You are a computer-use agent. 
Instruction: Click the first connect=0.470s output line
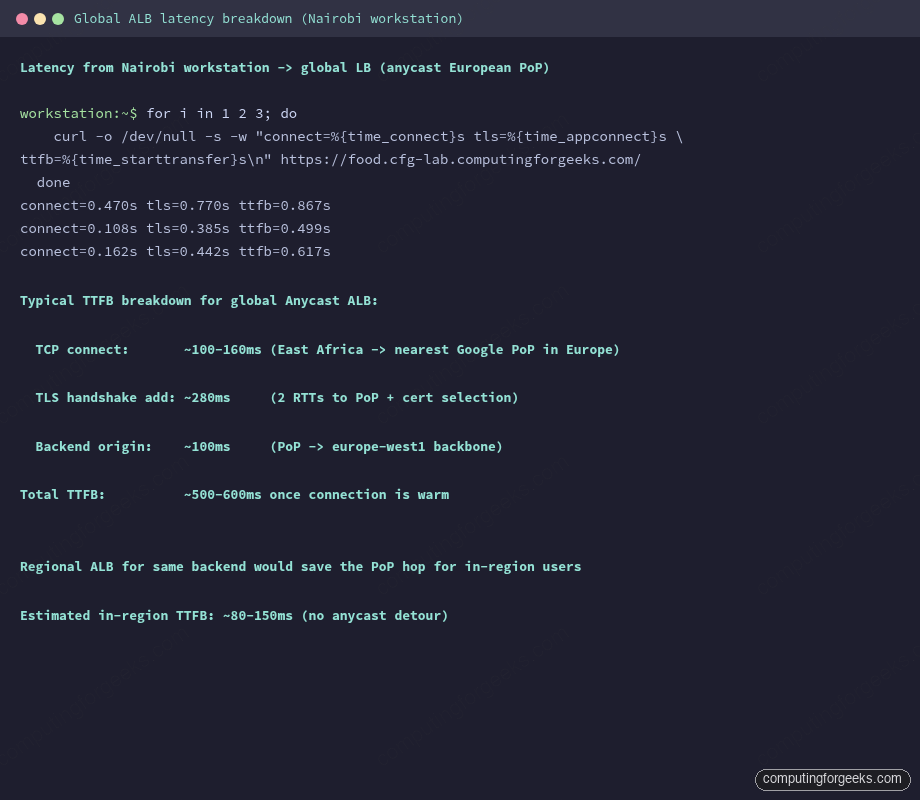tap(175, 205)
